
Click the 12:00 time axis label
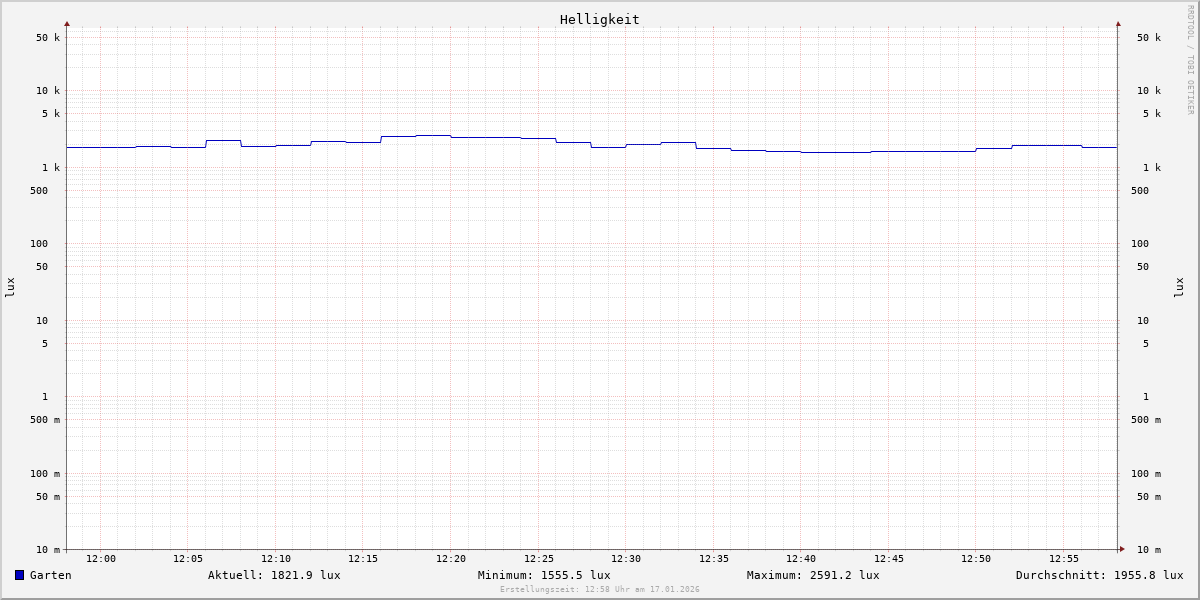[x=101, y=559]
